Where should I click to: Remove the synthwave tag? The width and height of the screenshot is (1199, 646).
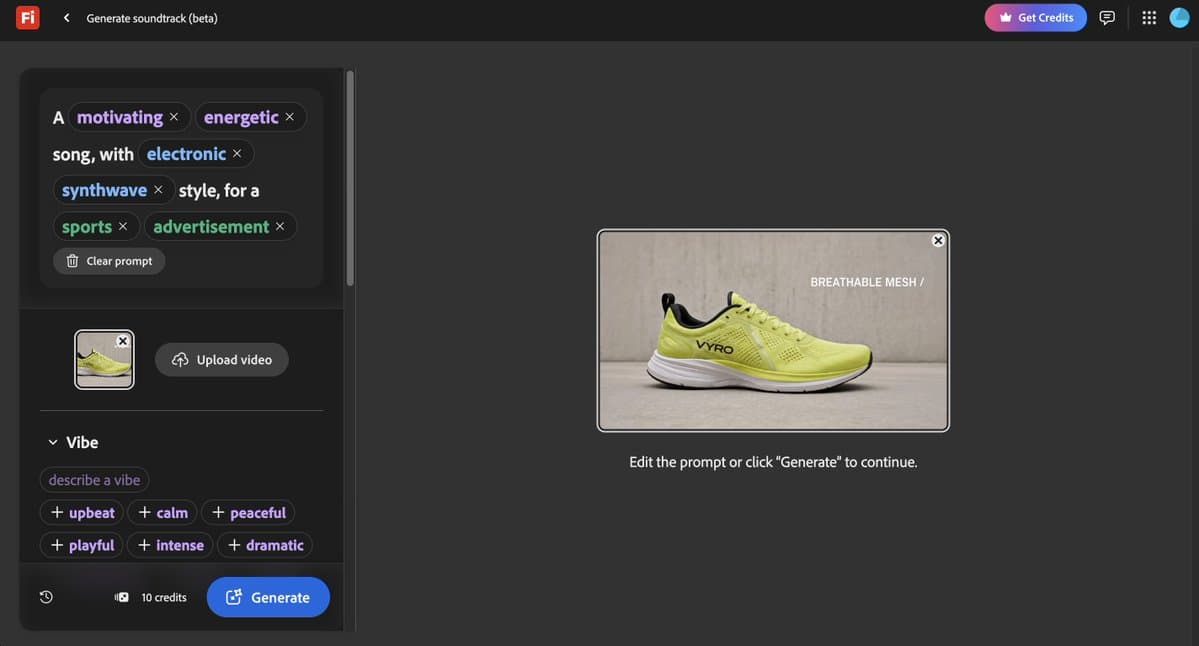click(158, 190)
